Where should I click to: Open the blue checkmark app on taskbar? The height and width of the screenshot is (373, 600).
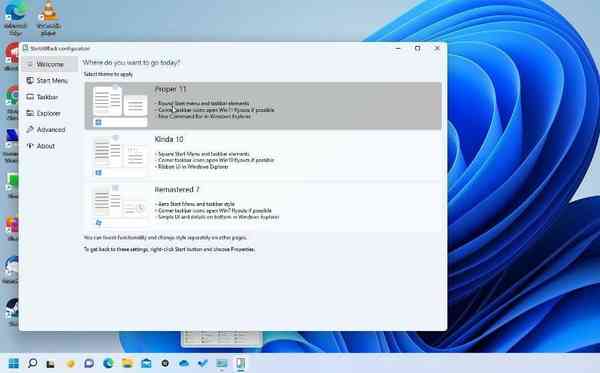pos(203,363)
